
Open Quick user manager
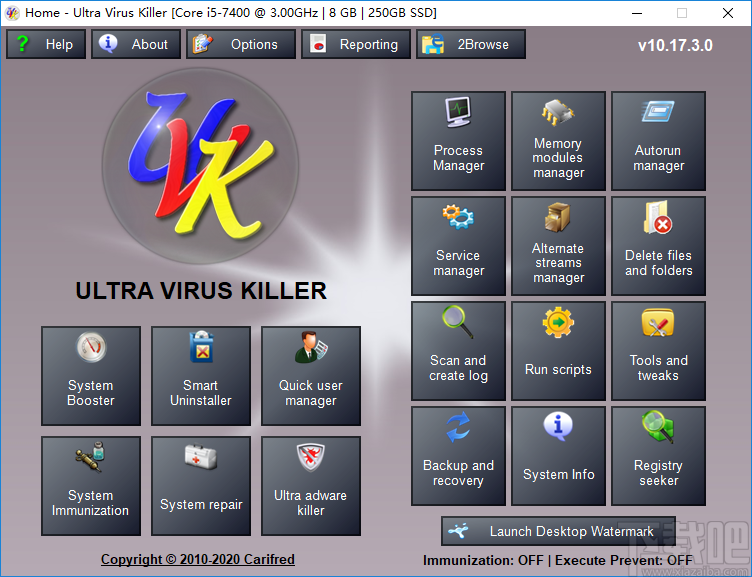[311, 376]
